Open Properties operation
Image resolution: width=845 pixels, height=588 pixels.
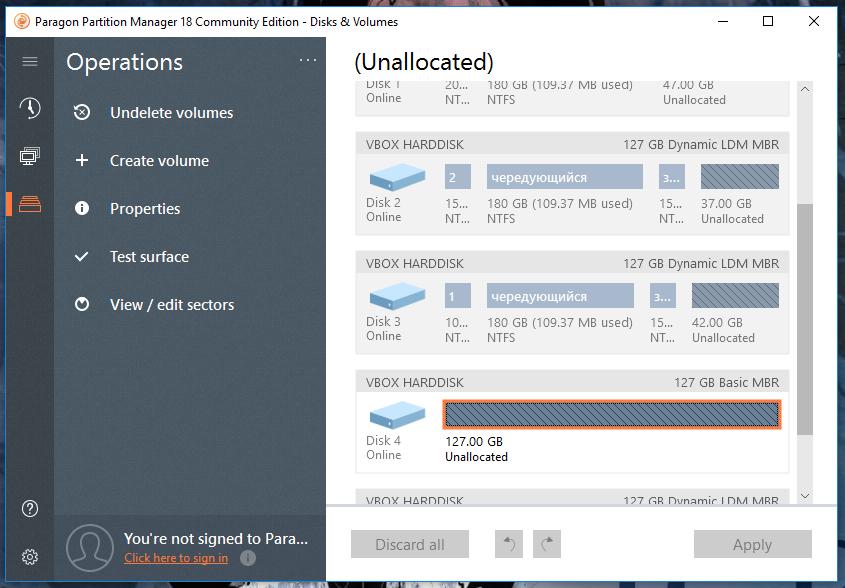click(x=145, y=209)
